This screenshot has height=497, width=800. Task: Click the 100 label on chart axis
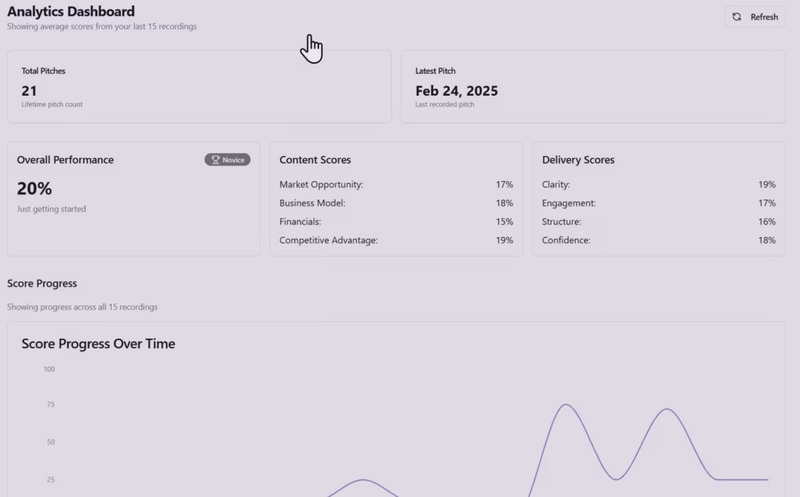click(x=49, y=369)
